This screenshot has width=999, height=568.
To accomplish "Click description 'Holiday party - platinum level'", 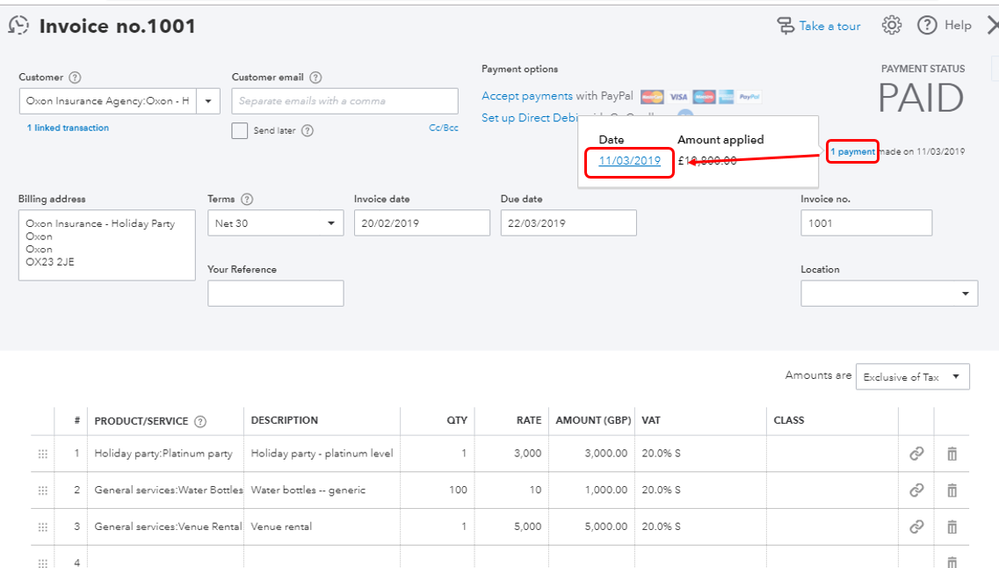I will pyautogui.click(x=322, y=453).
